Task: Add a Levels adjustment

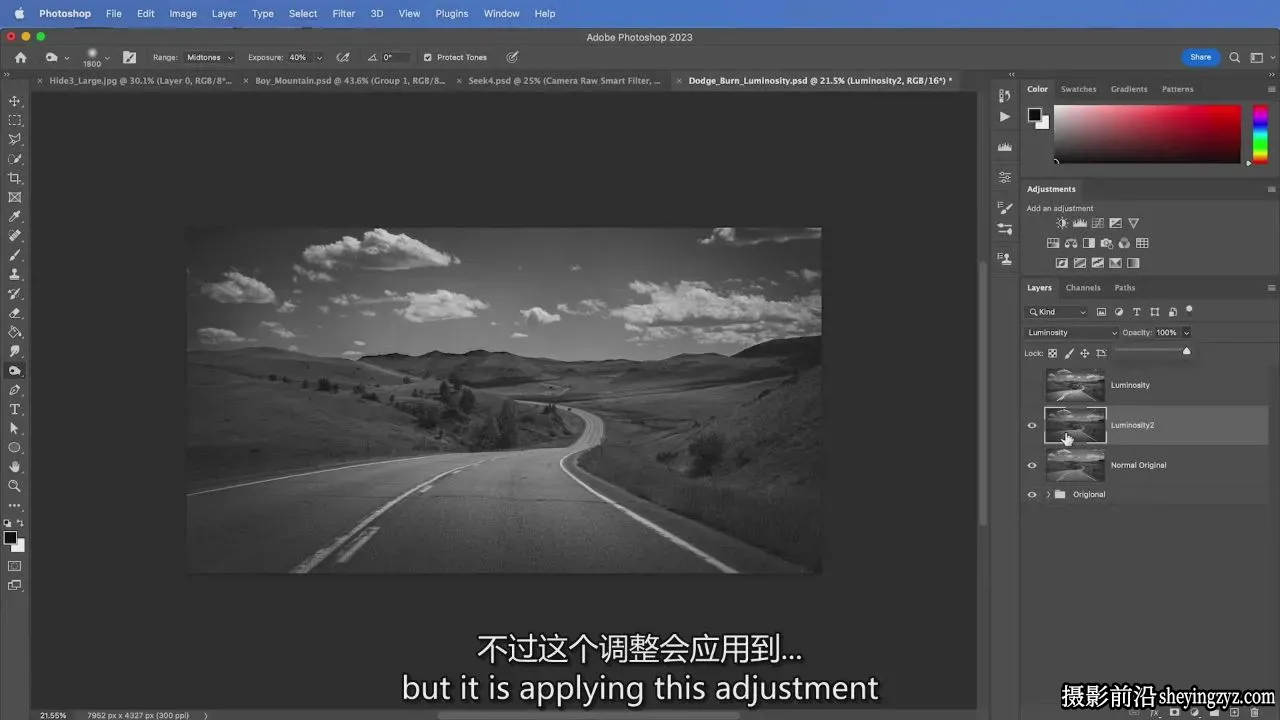Action: tap(1079, 223)
